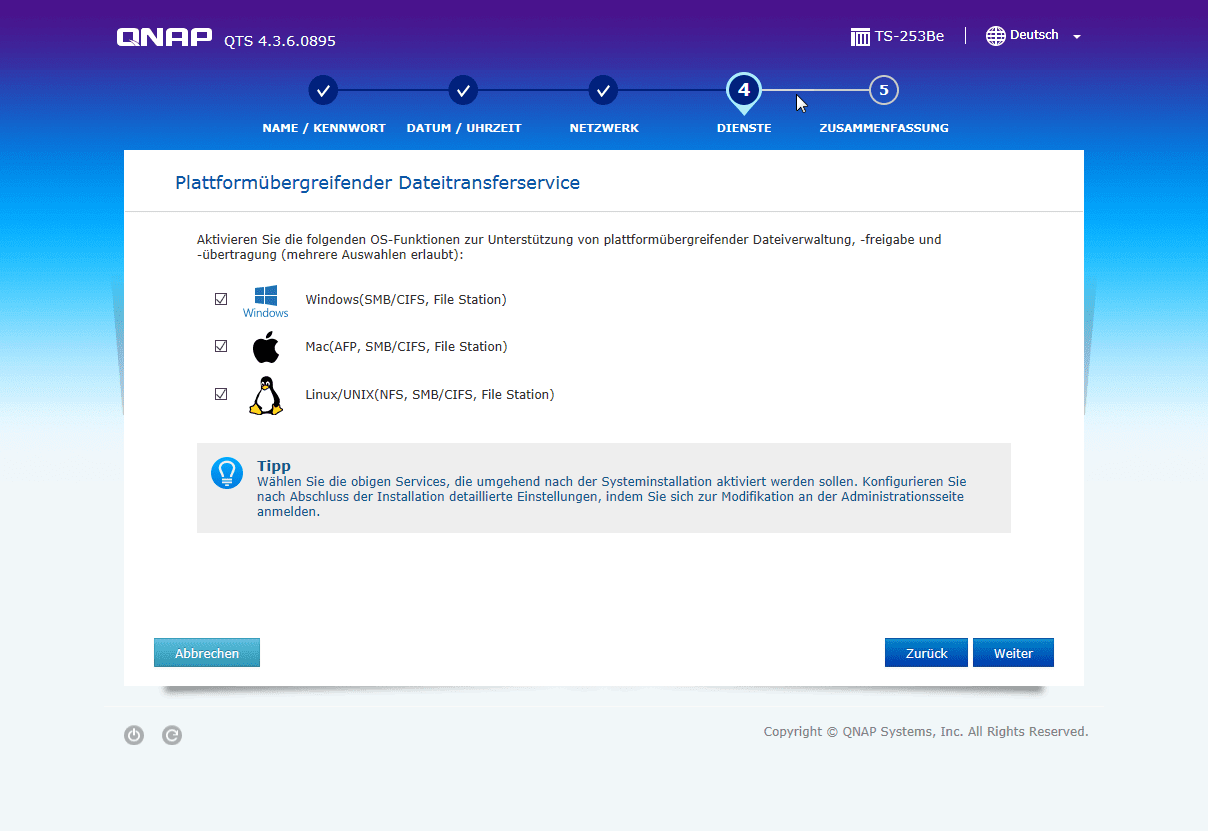Select the step 4 Dienste marker
Screen dimensions: 1208x831
[744, 92]
